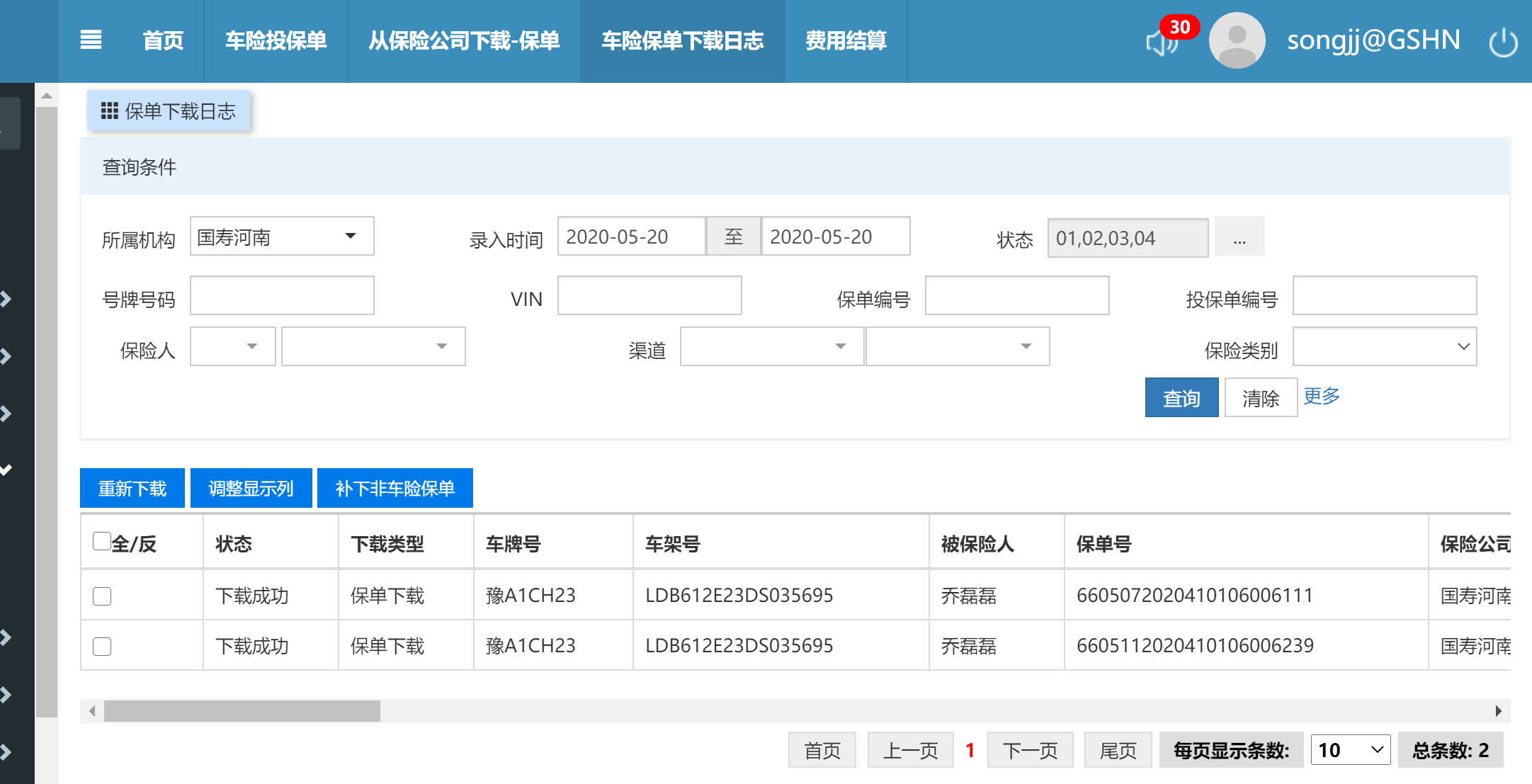Check the row with policy 660507202041010600611​1

pos(102,596)
